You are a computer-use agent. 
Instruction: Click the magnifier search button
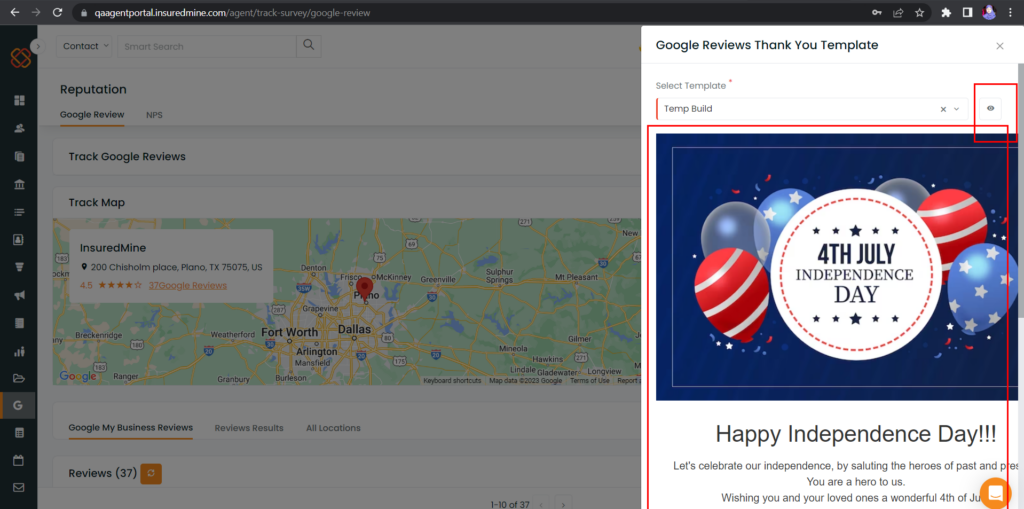(309, 46)
